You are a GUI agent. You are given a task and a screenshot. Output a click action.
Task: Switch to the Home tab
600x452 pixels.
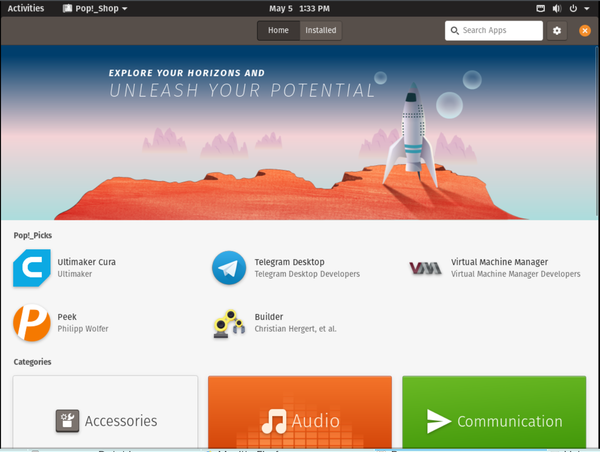pyautogui.click(x=278, y=31)
